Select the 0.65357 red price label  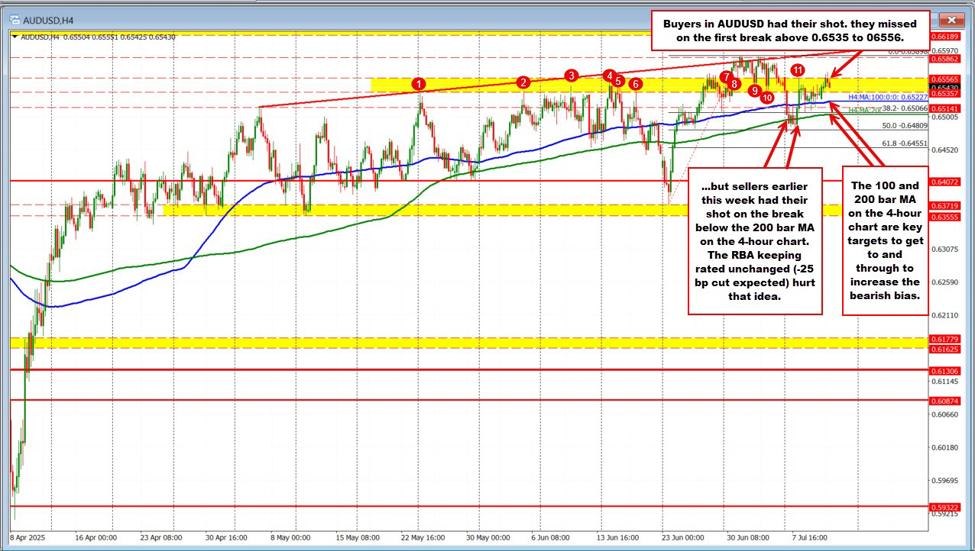[944, 93]
